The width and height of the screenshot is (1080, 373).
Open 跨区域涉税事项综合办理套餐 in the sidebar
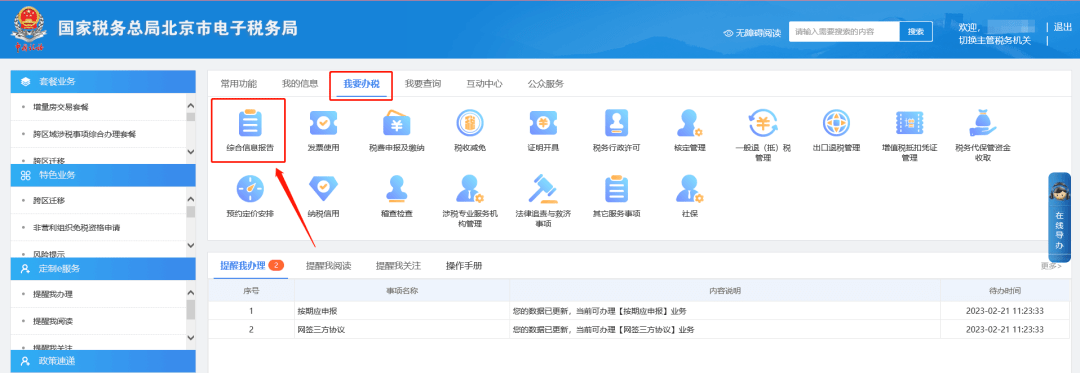(84, 134)
